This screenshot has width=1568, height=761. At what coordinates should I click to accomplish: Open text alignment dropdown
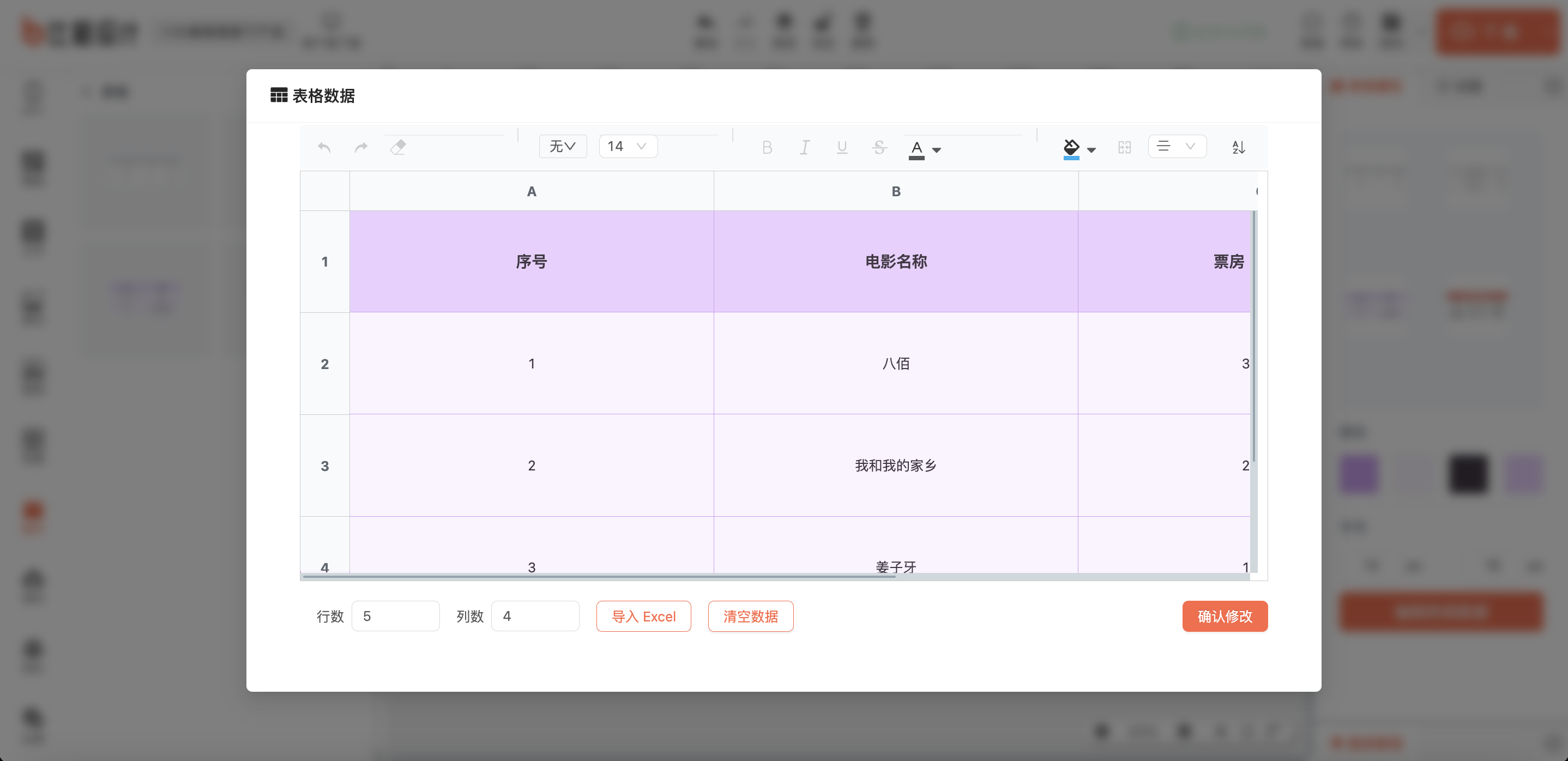(x=1177, y=146)
